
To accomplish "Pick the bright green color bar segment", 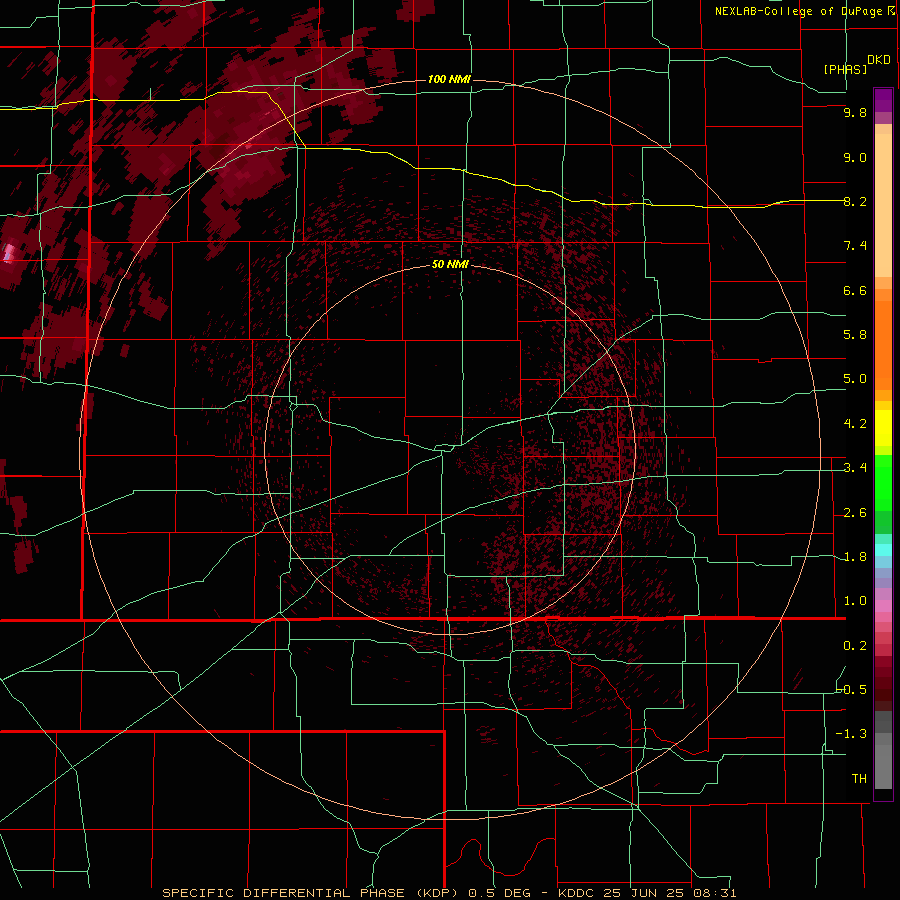I will point(883,483).
